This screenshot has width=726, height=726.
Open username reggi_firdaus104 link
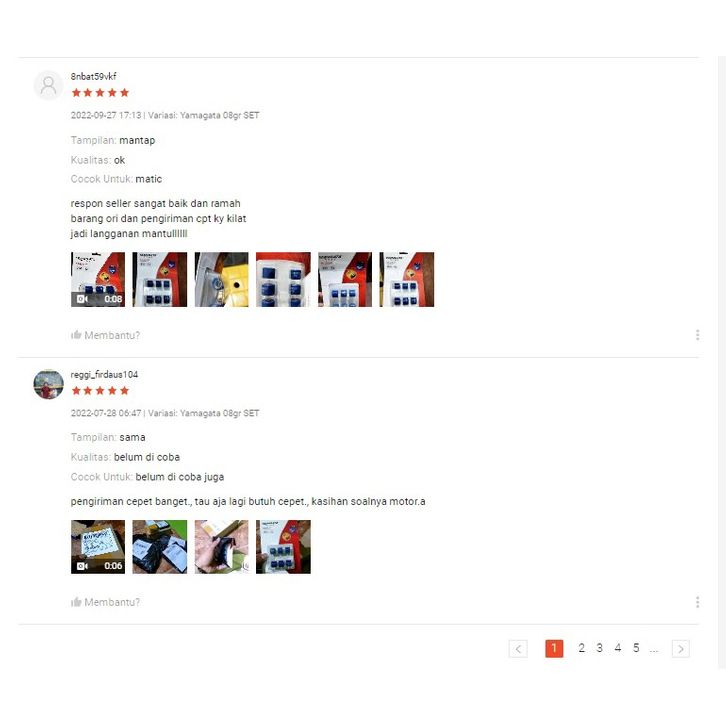[x=104, y=374]
